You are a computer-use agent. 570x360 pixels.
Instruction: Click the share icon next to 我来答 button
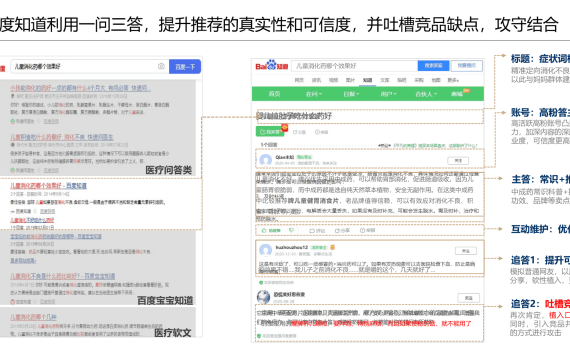pyautogui.click(x=295, y=132)
